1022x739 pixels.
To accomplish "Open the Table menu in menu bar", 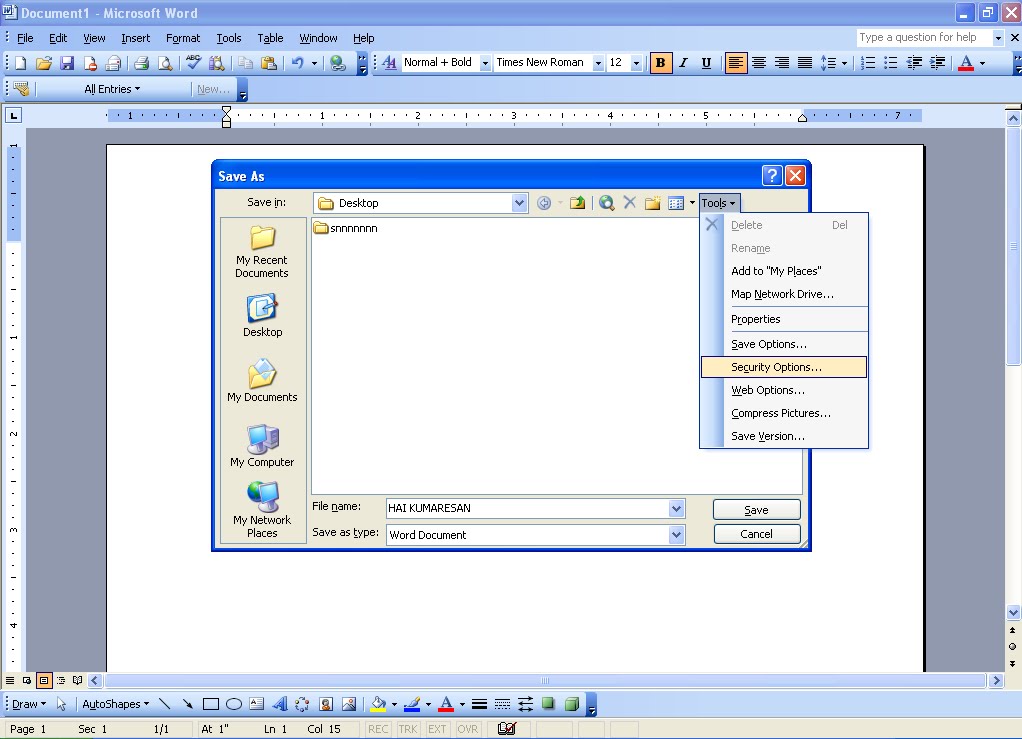I will point(270,38).
